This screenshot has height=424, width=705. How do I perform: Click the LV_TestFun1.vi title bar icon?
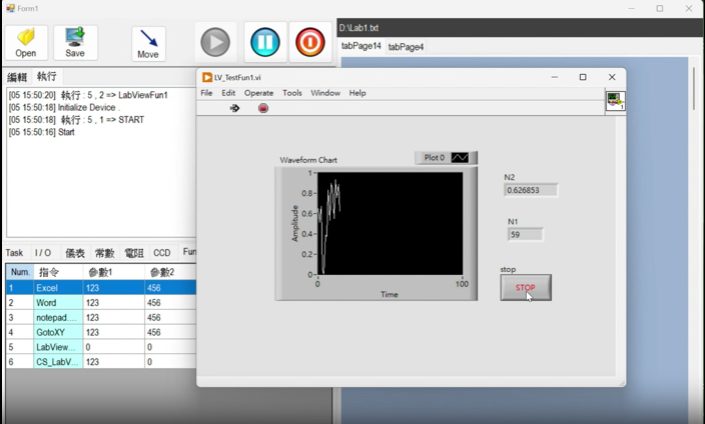pos(207,77)
